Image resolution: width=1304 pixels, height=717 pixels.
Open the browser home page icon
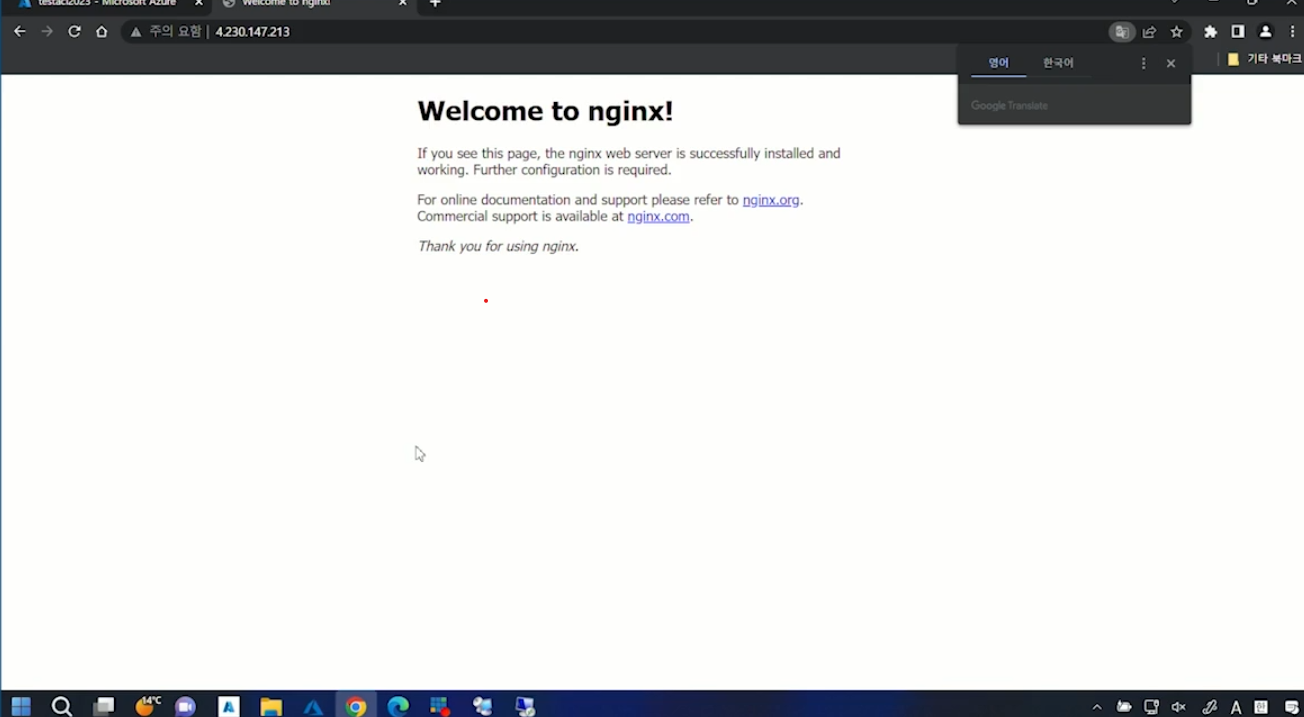(x=101, y=32)
